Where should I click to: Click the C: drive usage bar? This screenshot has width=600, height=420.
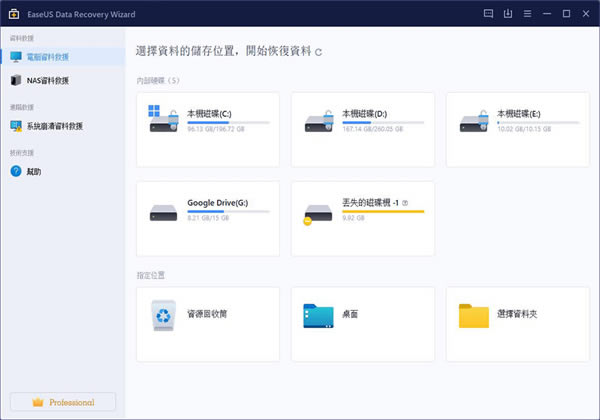pyautogui.click(x=228, y=122)
